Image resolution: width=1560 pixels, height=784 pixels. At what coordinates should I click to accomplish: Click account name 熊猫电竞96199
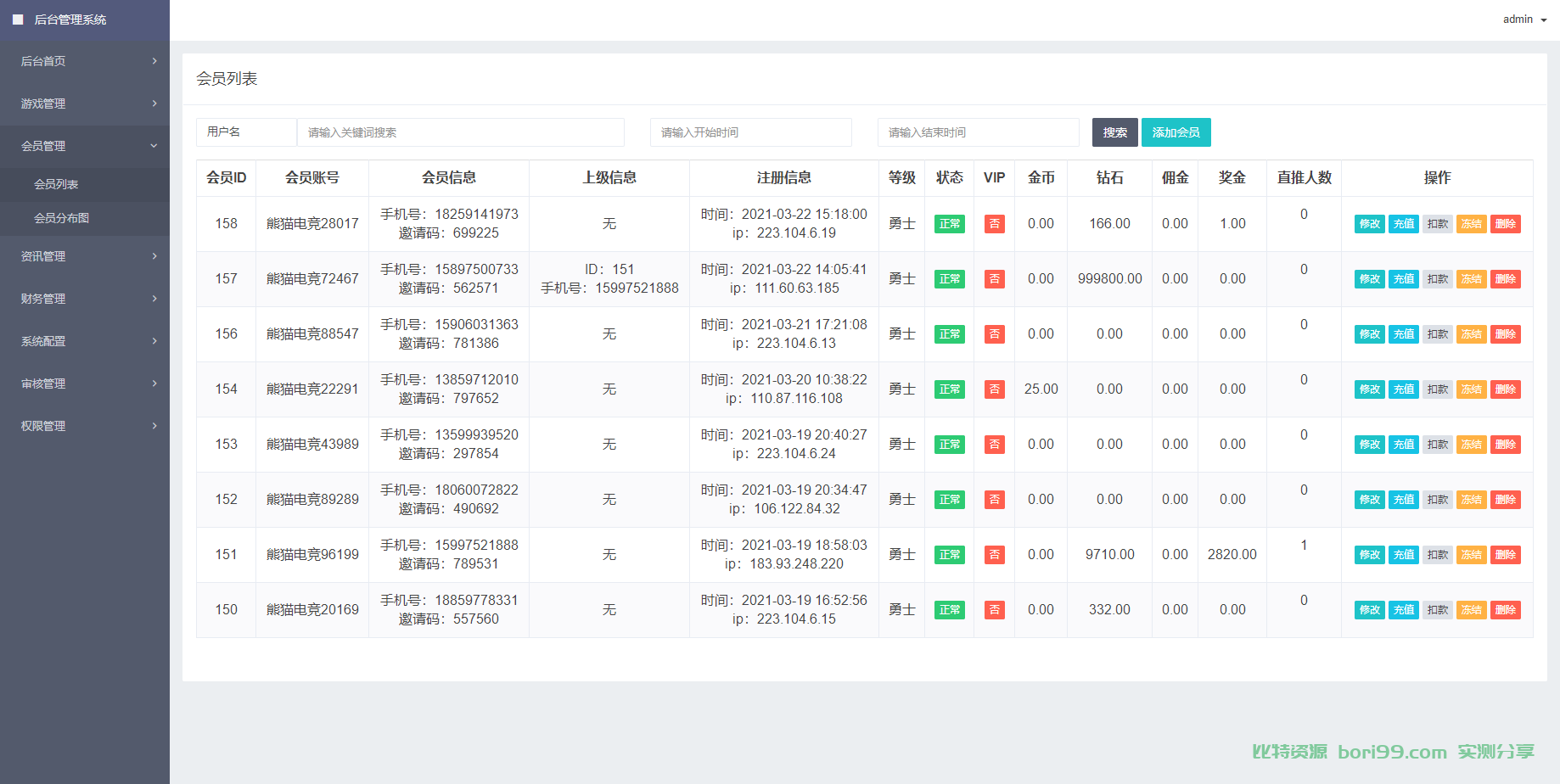point(312,555)
